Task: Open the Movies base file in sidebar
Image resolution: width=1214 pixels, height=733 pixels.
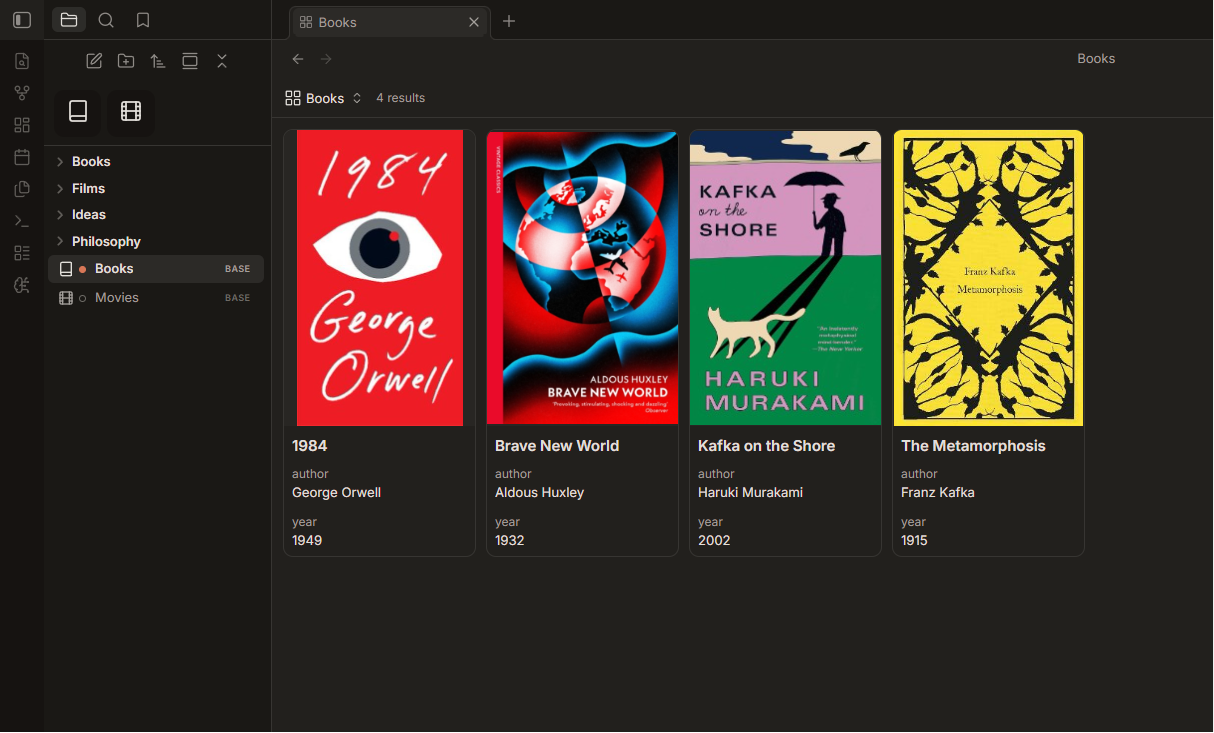Action: [156, 298]
